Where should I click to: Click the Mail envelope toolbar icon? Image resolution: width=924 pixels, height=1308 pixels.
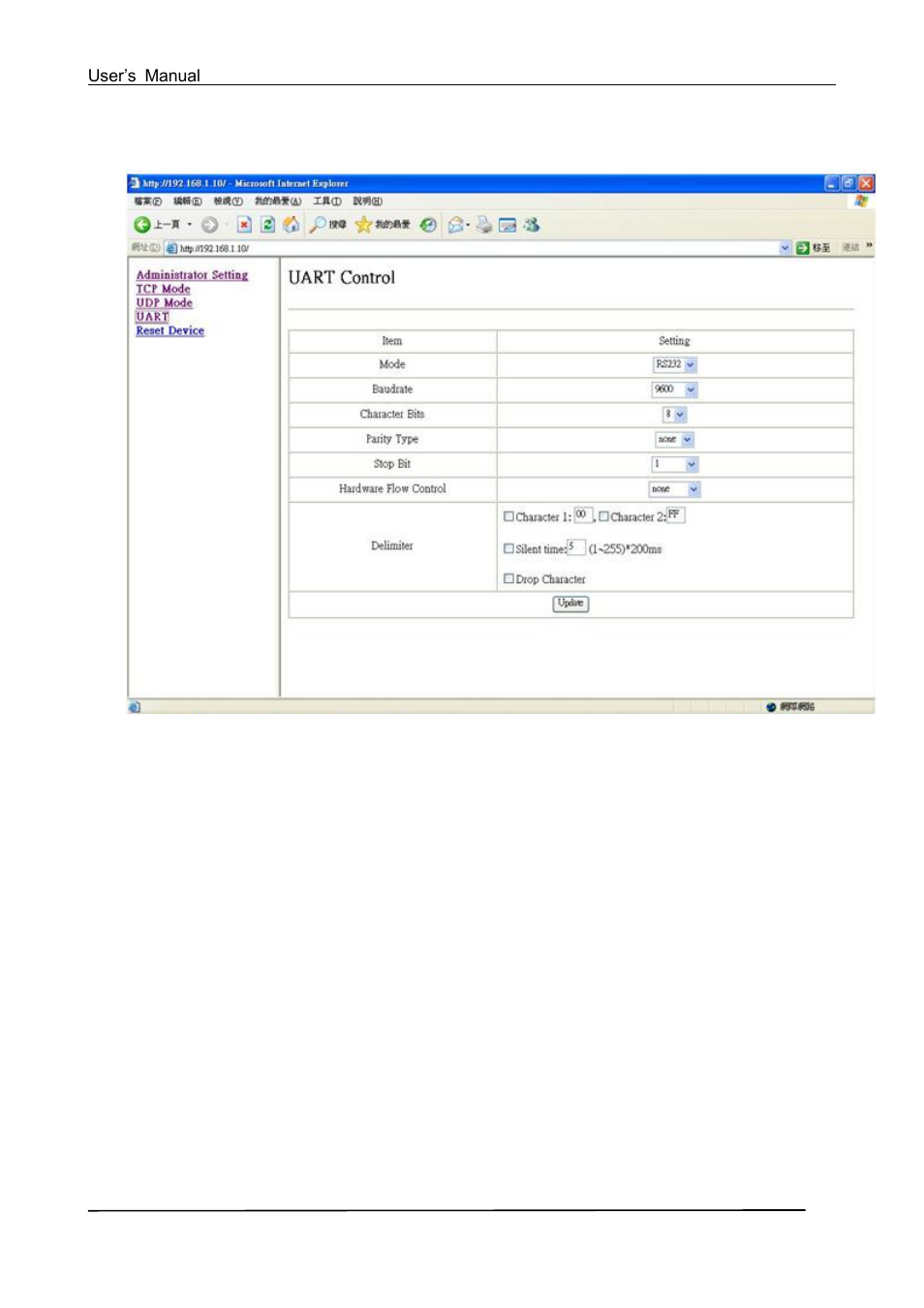(455, 225)
